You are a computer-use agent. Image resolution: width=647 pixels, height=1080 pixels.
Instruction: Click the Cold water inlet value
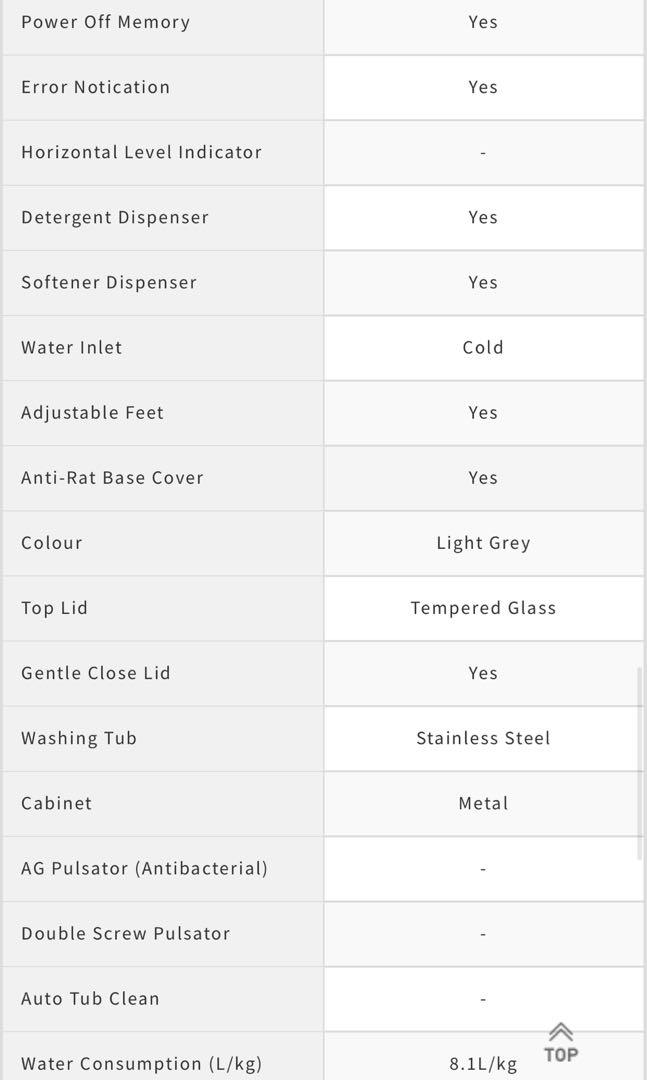click(483, 347)
